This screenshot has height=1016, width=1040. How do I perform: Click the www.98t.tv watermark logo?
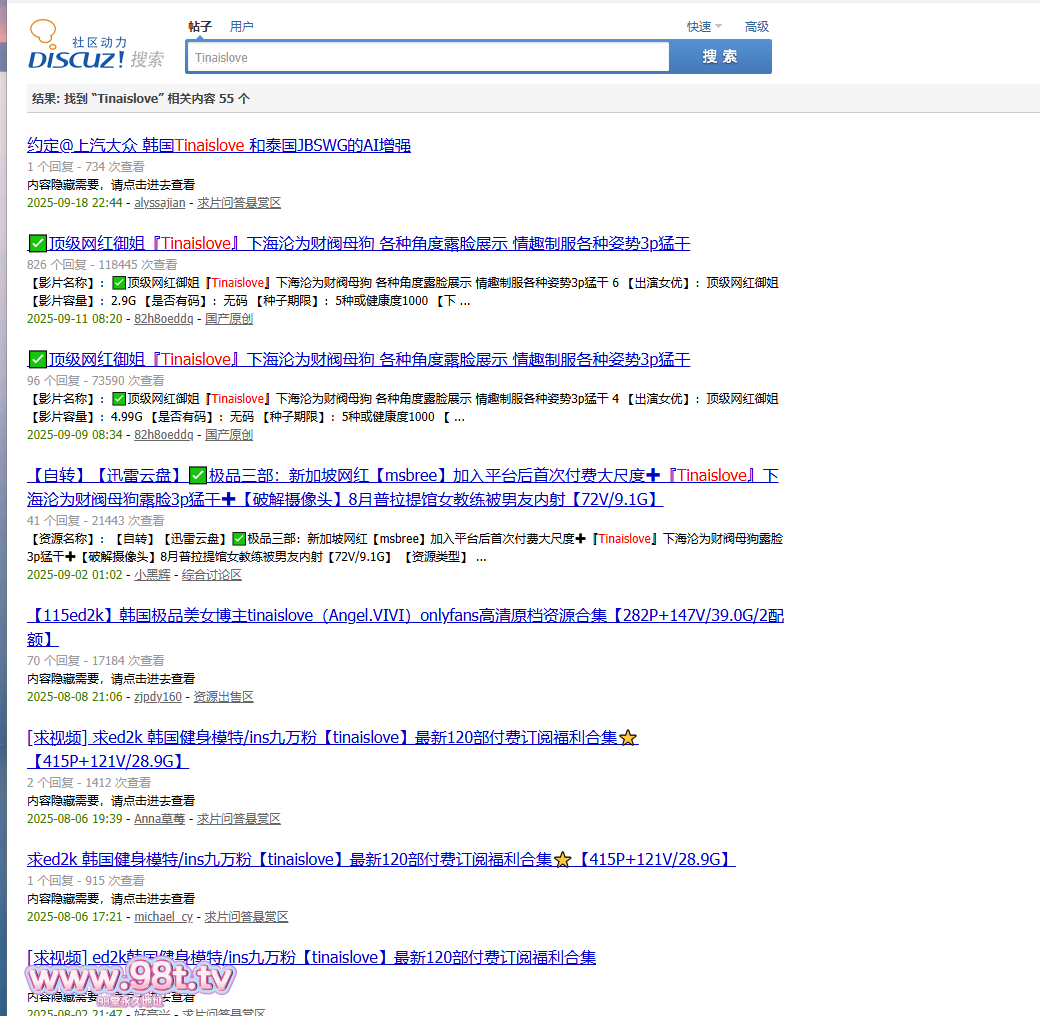(129, 979)
